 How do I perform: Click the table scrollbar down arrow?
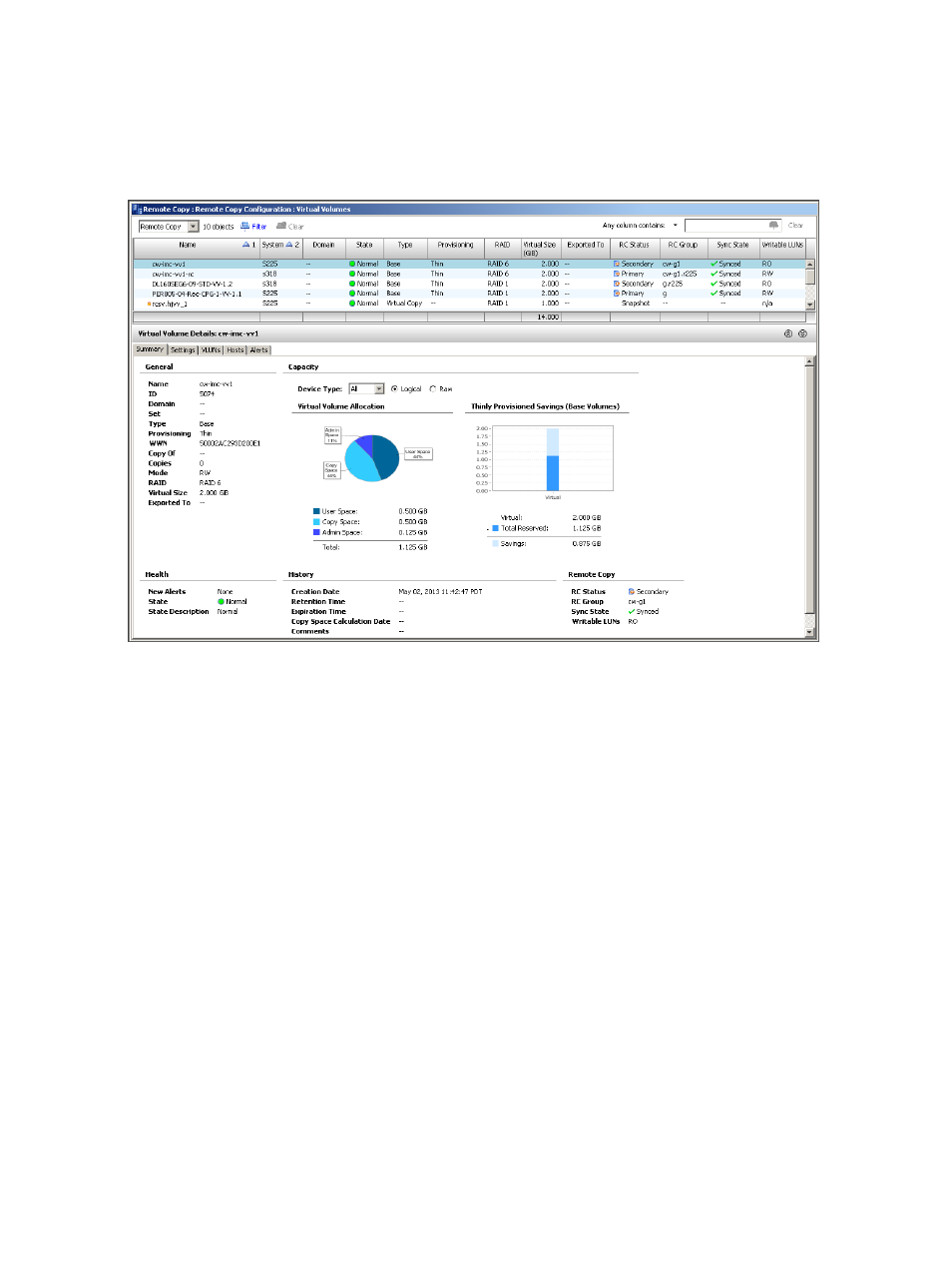coord(810,305)
